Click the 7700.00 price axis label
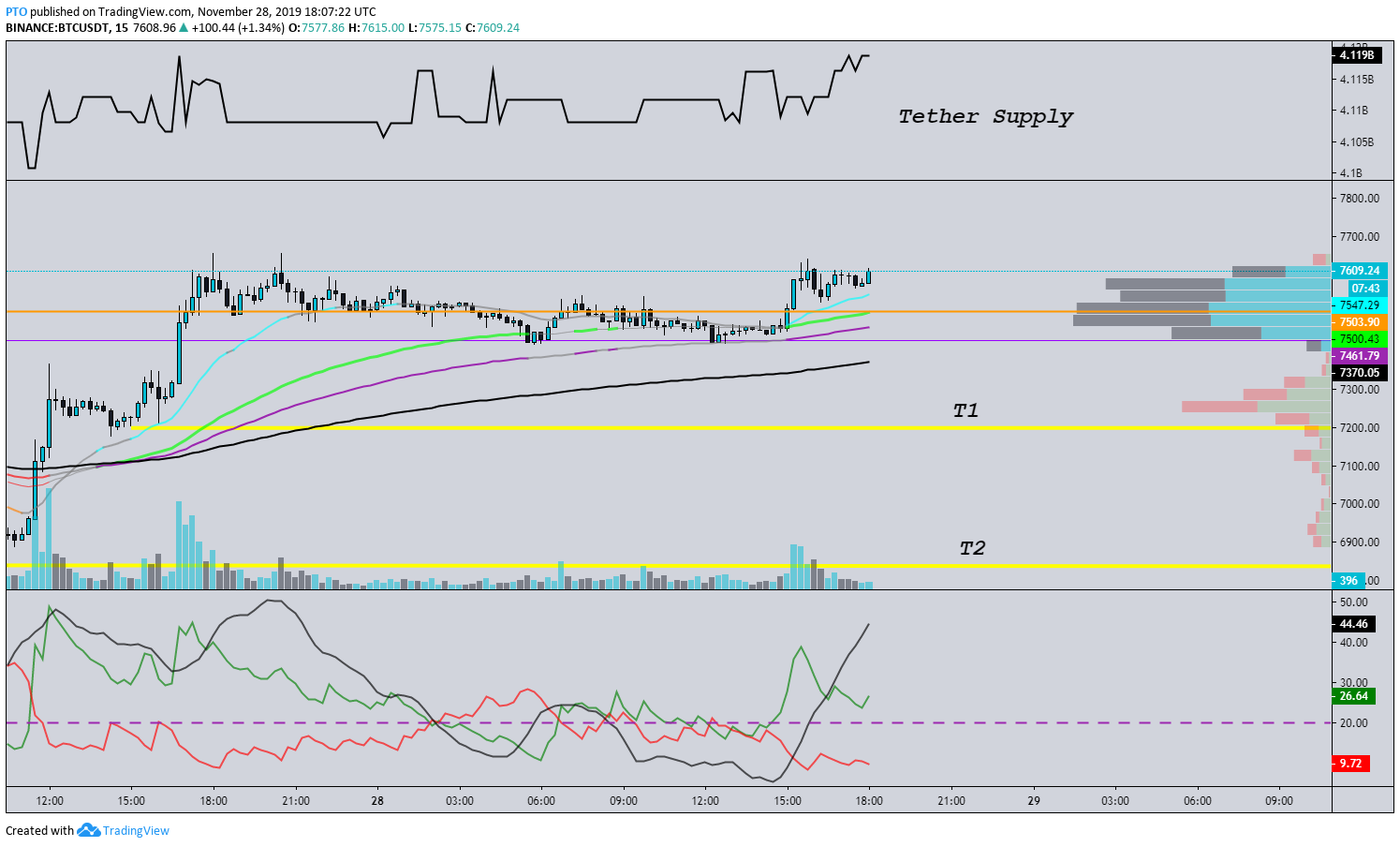 [1359, 237]
